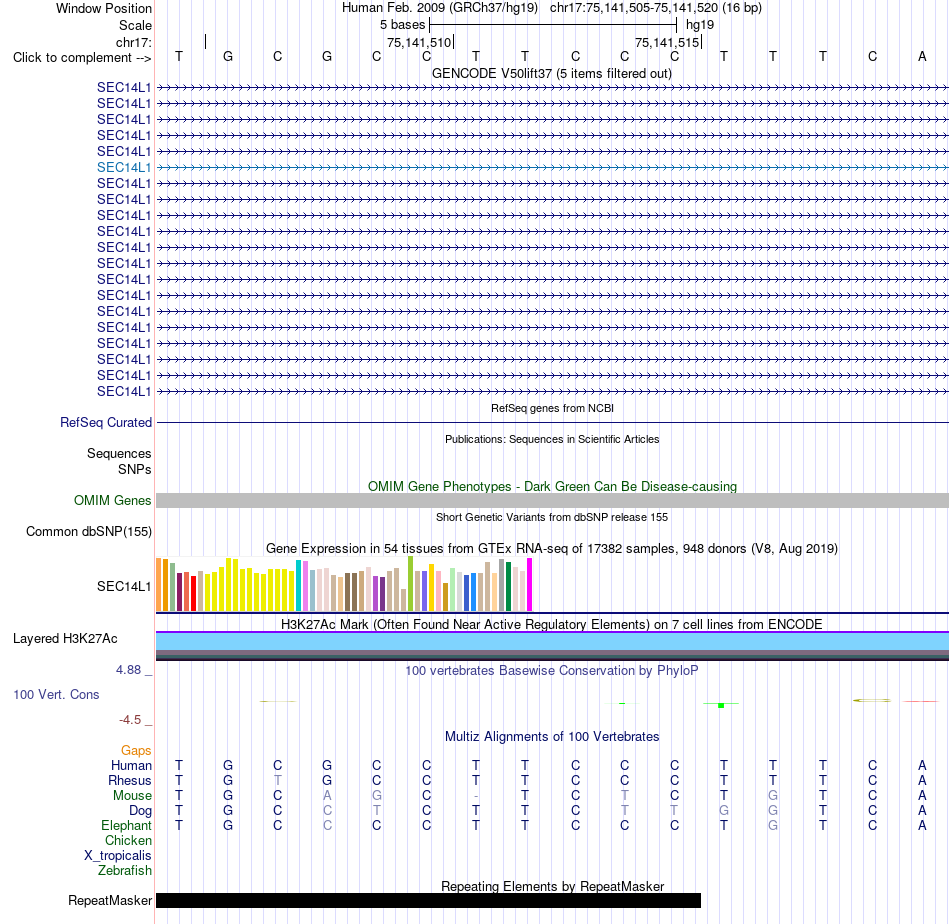Click the first orange bar in the GTEx chart
Screen dimensions: 950x924
tap(159, 584)
